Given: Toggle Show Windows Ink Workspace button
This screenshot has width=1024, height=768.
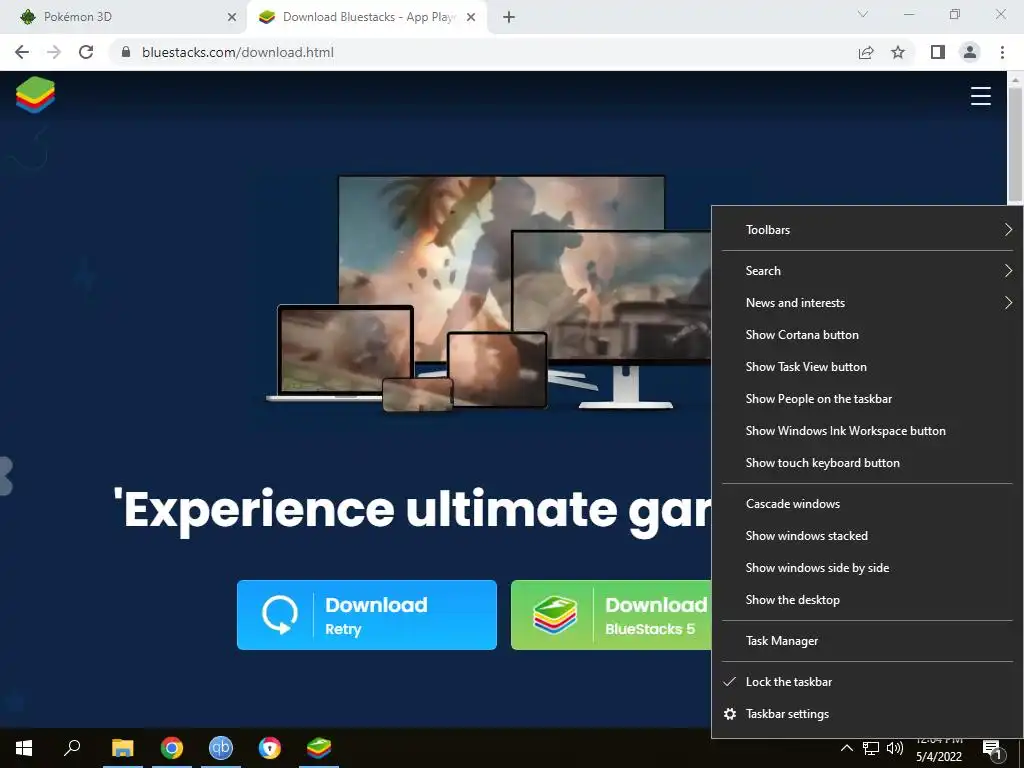Looking at the screenshot, I should pos(867,431).
